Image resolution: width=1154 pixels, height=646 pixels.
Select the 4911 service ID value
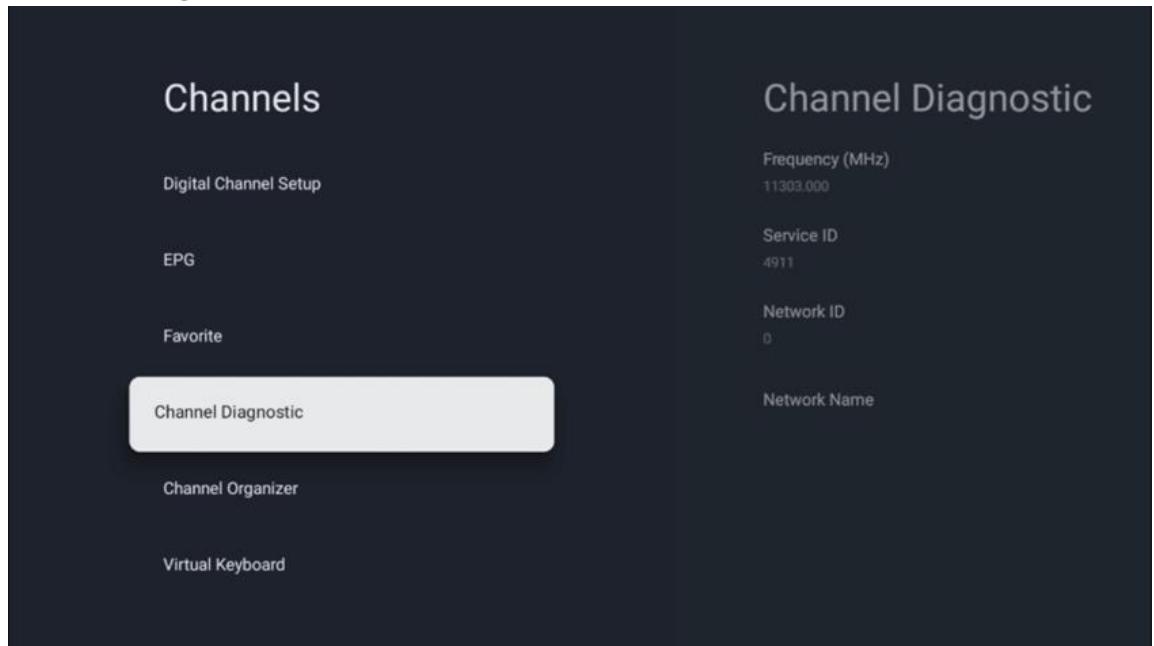point(775,262)
